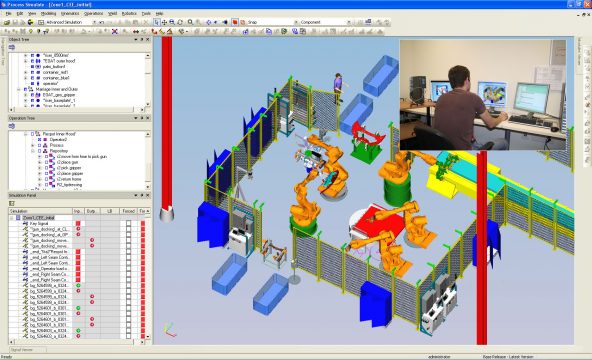Click red input indicator for Key Signal
592x360 pixels.
[x=78, y=223]
